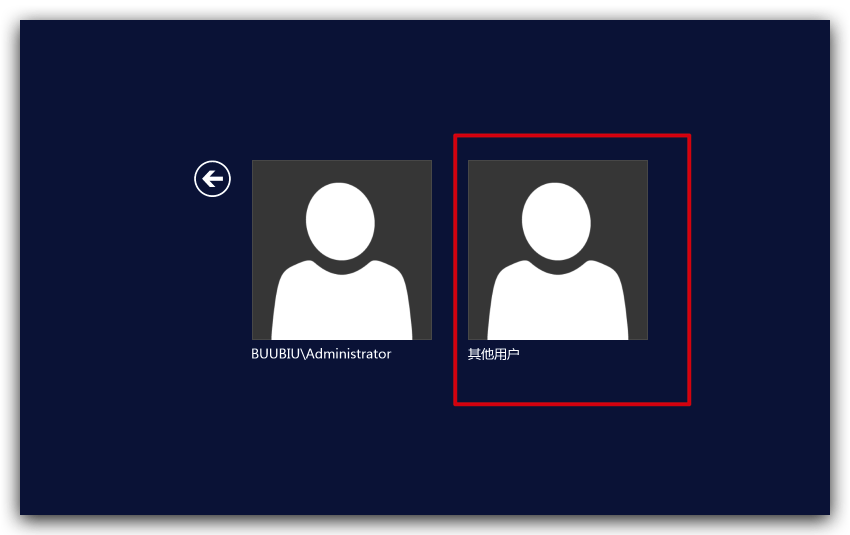Click the head silhouette of the Administrator avatar

pyautogui.click(x=340, y=221)
